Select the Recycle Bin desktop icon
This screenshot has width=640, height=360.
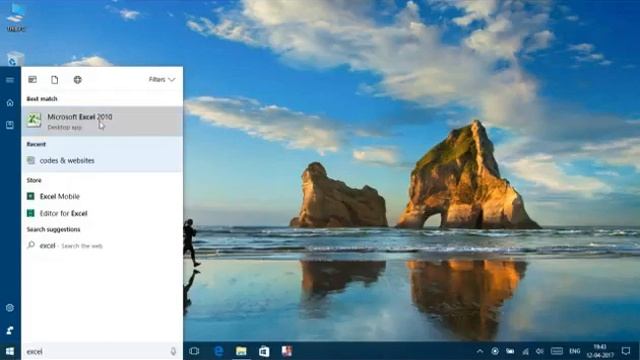15,59
